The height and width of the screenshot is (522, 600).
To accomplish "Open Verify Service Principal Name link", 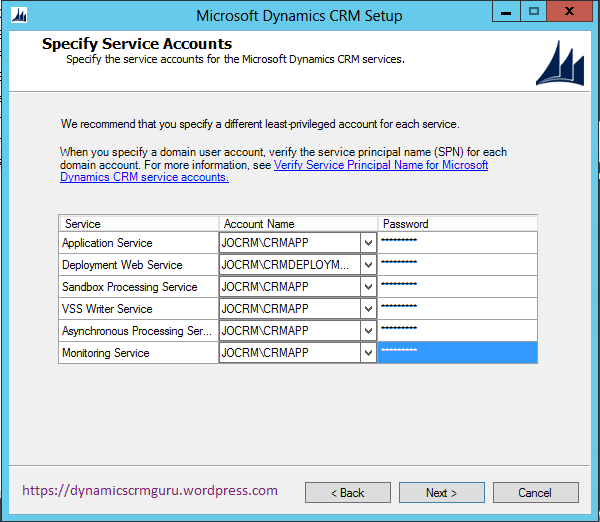I will [380, 165].
